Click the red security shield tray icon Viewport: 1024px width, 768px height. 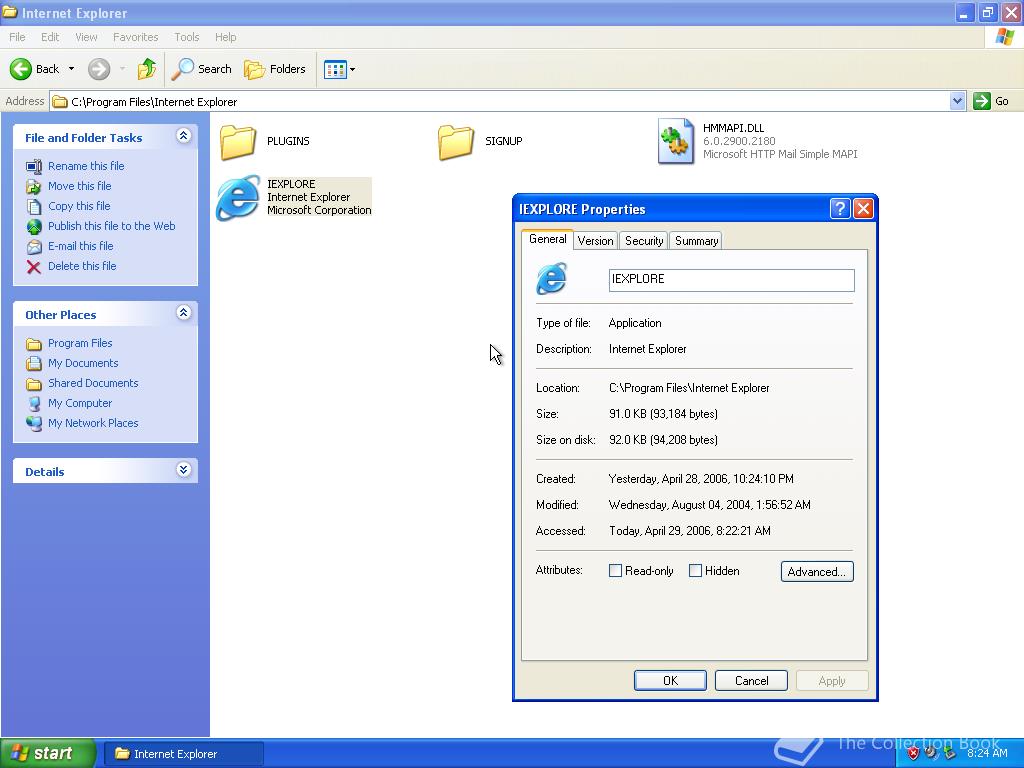(x=913, y=753)
